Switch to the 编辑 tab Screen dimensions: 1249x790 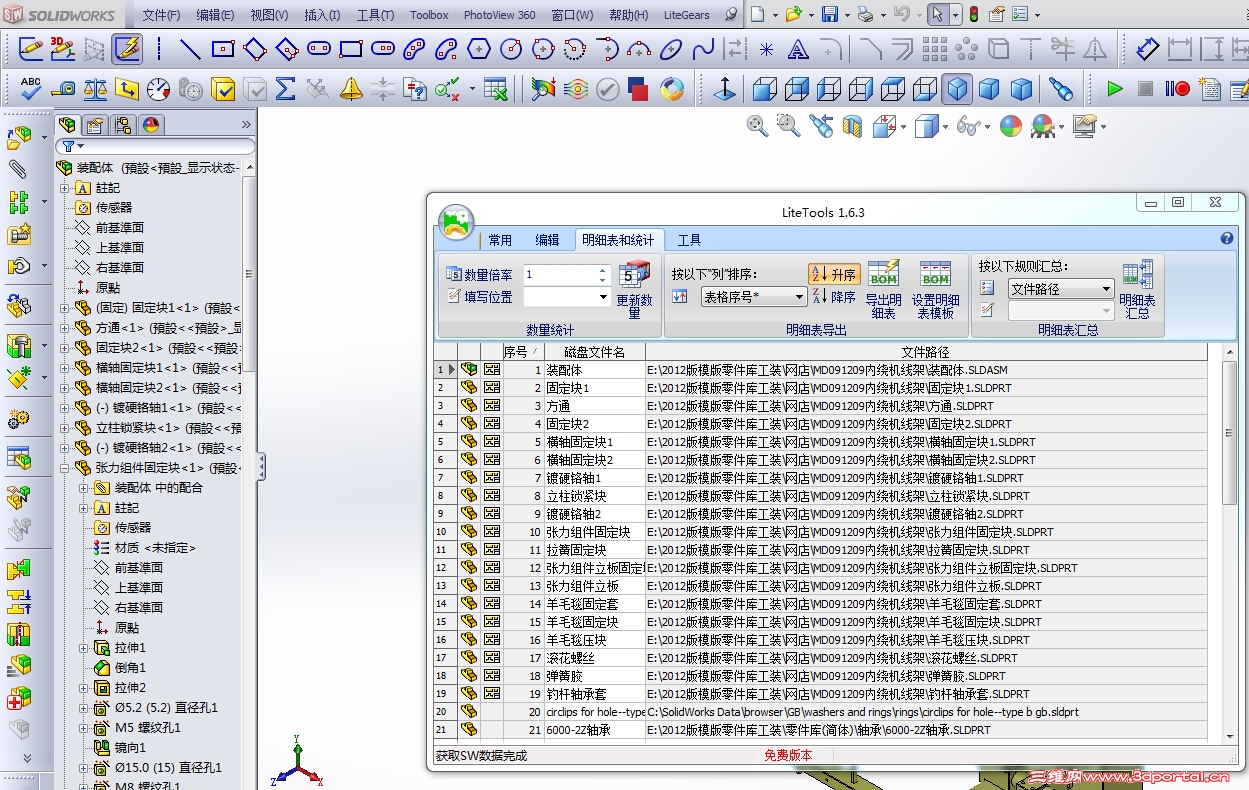(x=547, y=240)
